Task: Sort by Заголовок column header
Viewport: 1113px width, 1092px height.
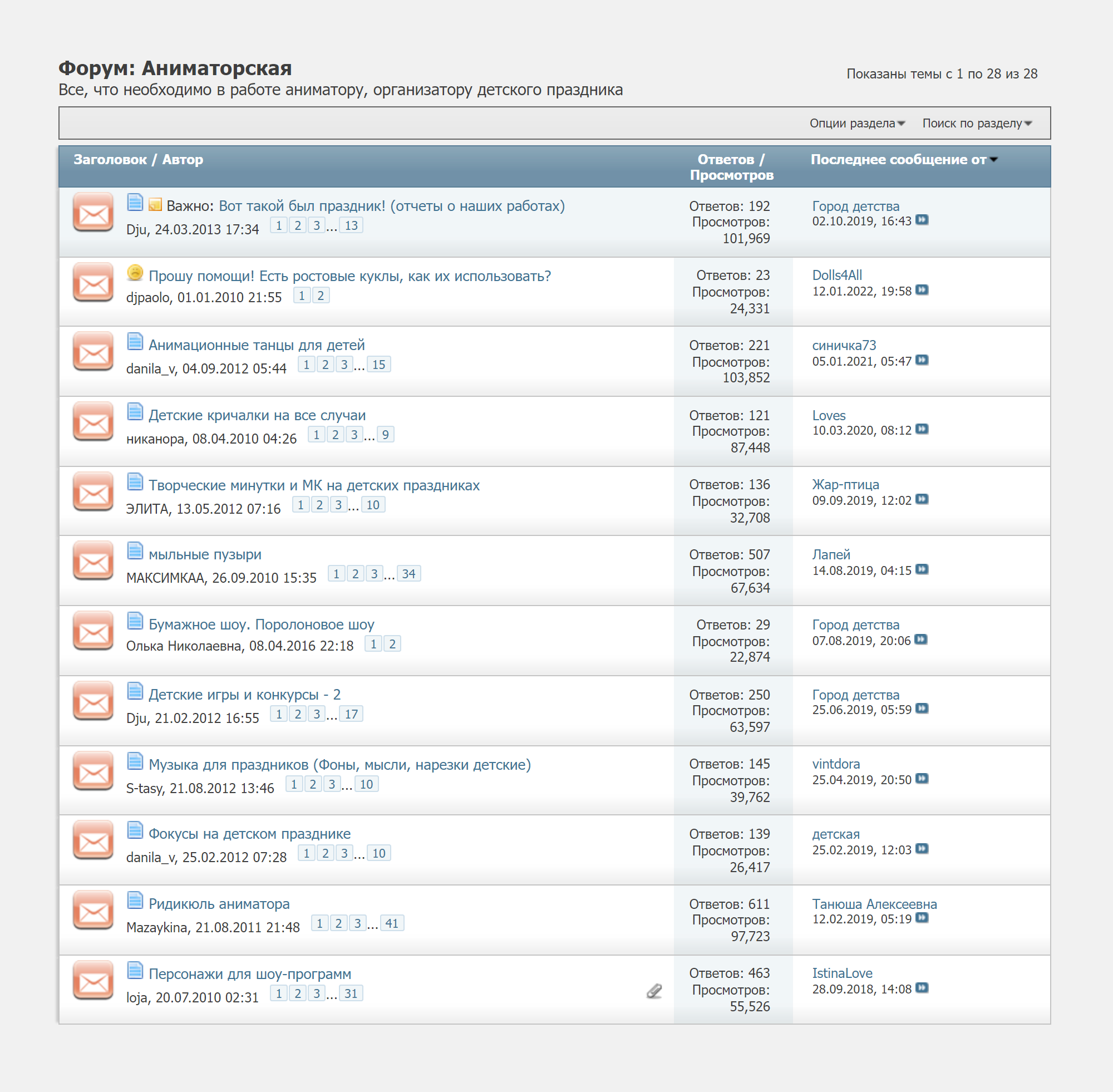Action: click(110, 159)
